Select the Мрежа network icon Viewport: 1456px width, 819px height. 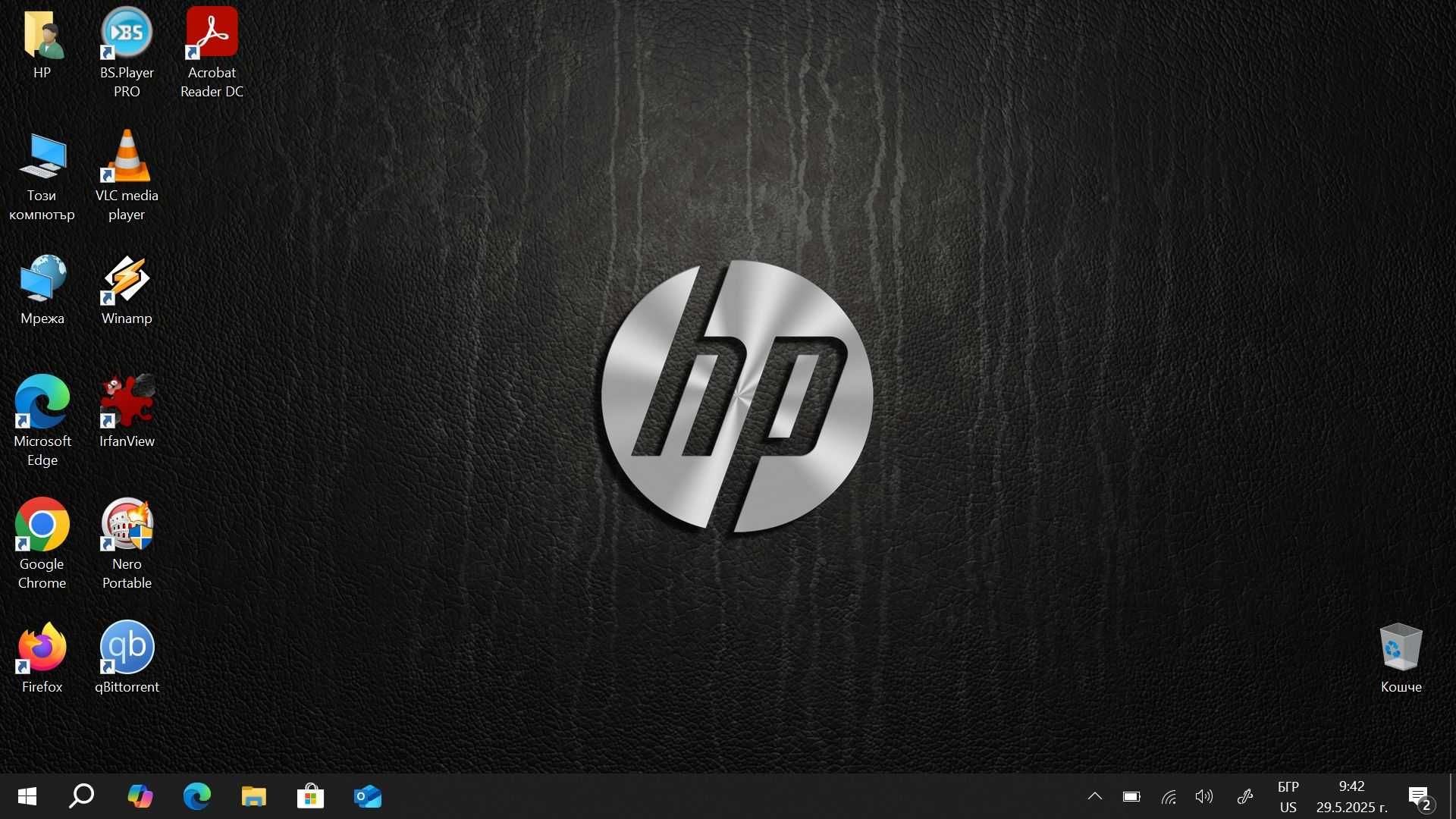(x=42, y=279)
